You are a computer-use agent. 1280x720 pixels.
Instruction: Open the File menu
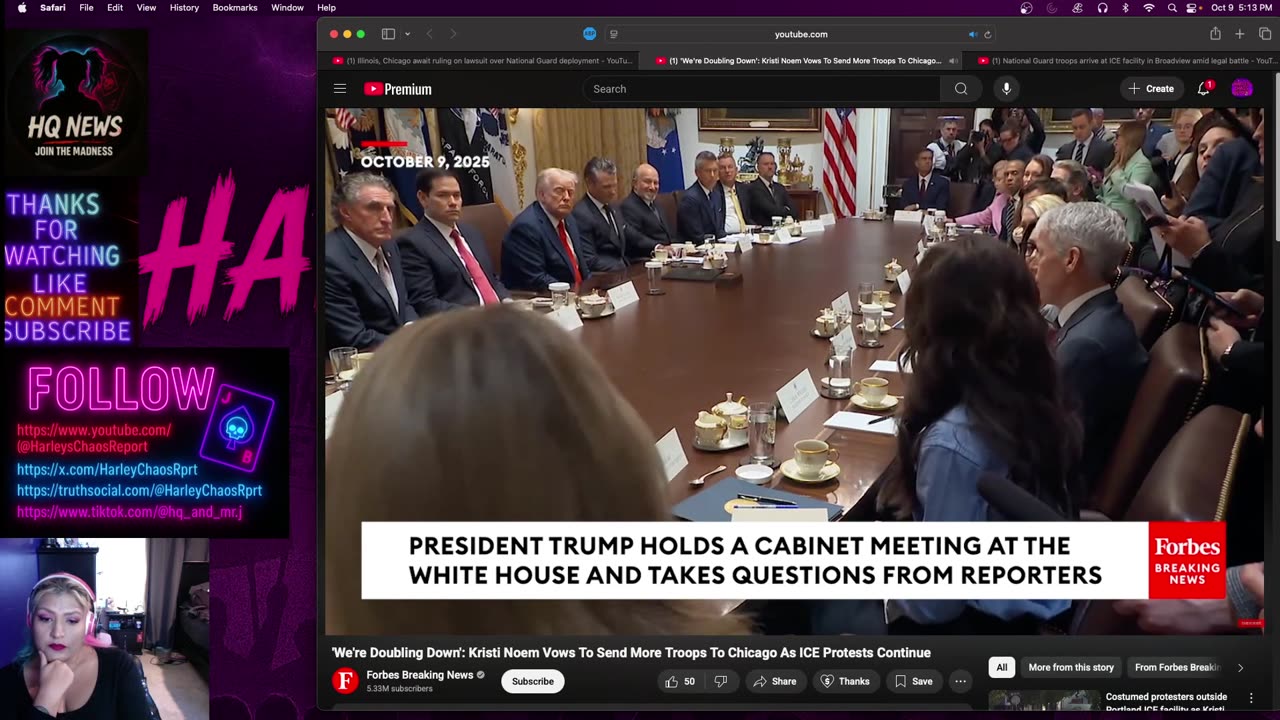(87, 8)
